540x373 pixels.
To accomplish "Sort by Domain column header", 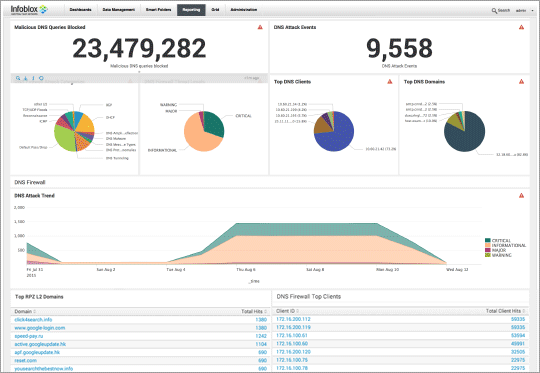I will click(25, 311).
